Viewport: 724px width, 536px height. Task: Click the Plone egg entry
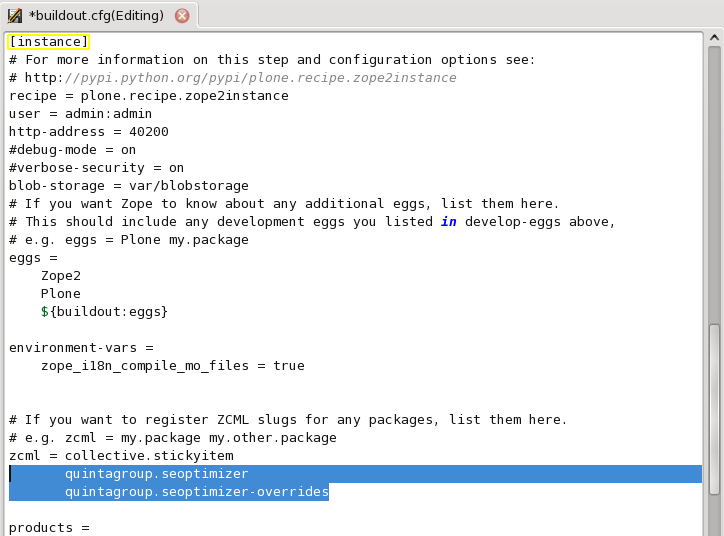pos(61,294)
